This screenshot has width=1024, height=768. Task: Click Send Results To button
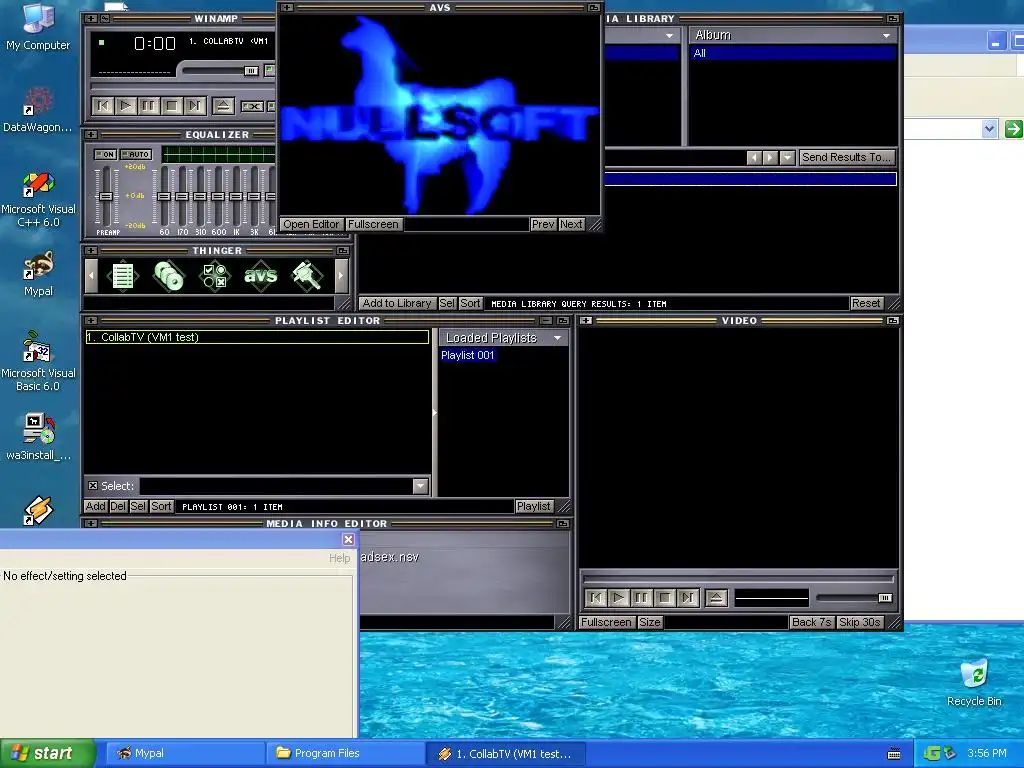point(846,157)
